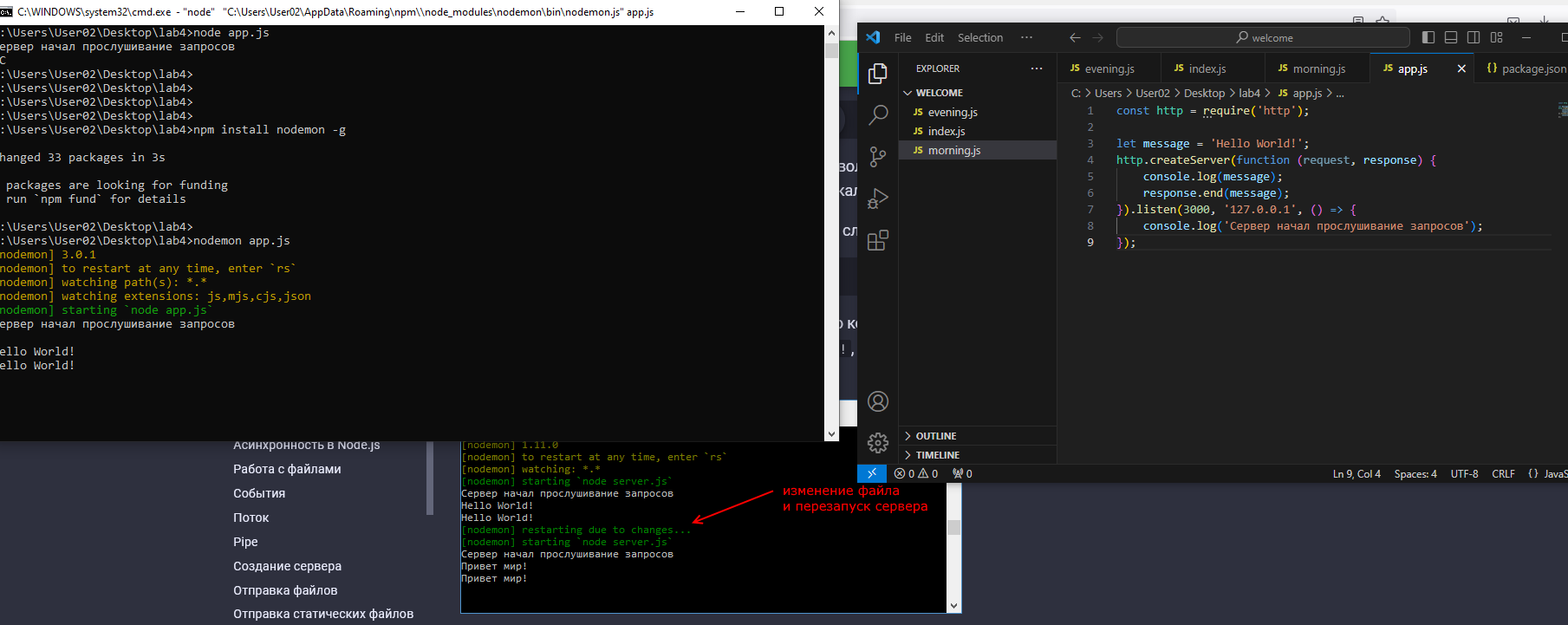Open the Extensions view icon
The height and width of the screenshot is (625, 1568).
tap(878, 240)
